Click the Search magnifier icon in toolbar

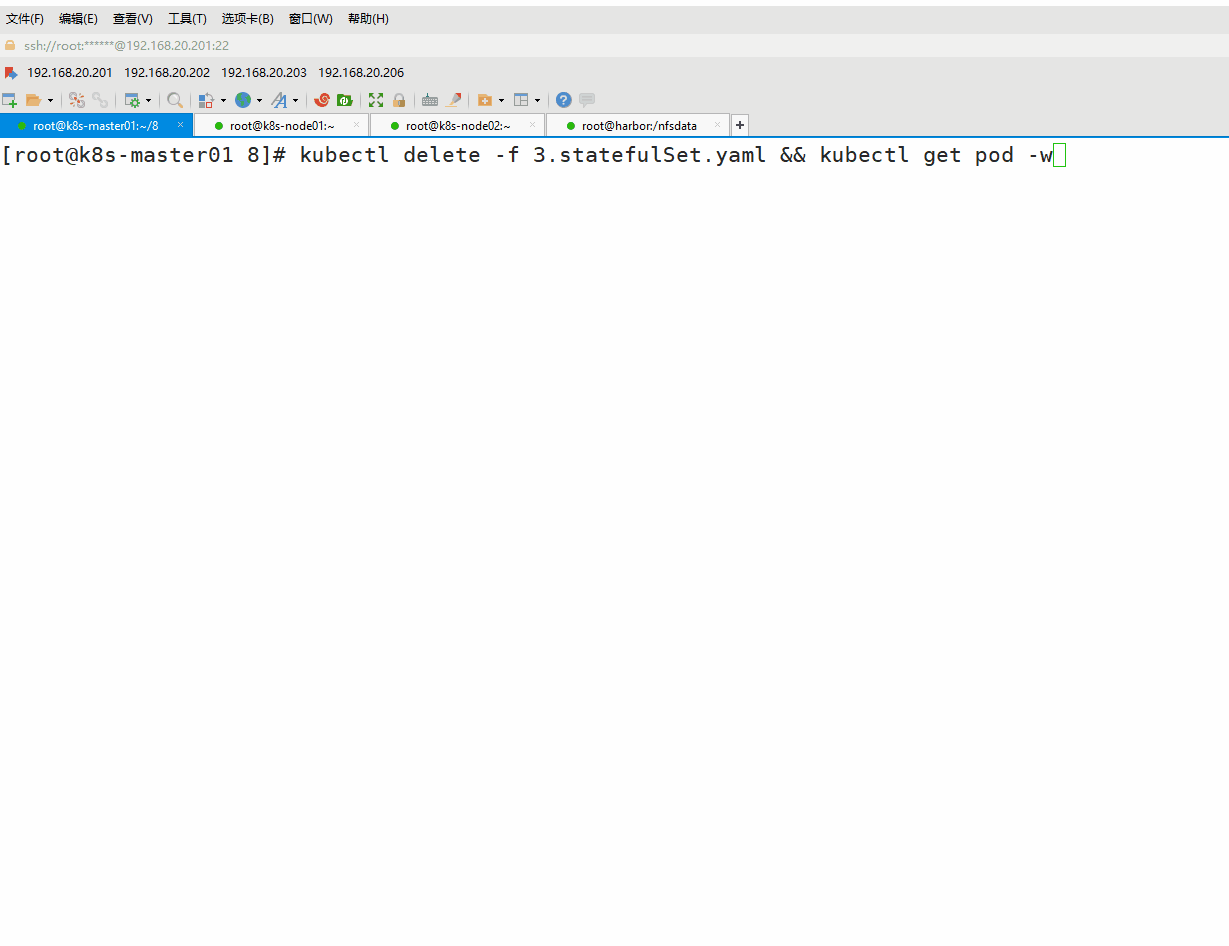tap(175, 100)
